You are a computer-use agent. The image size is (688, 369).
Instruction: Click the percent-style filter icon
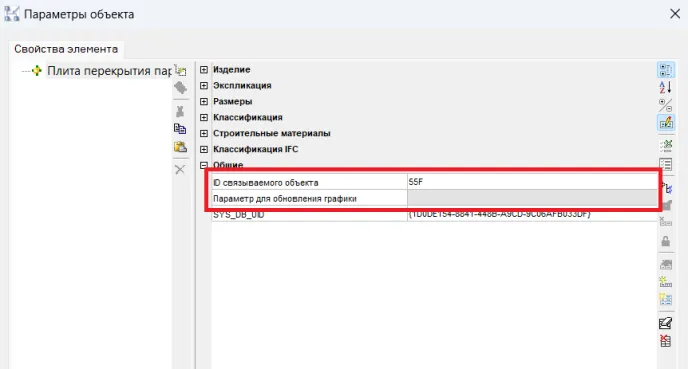pyautogui.click(x=666, y=105)
